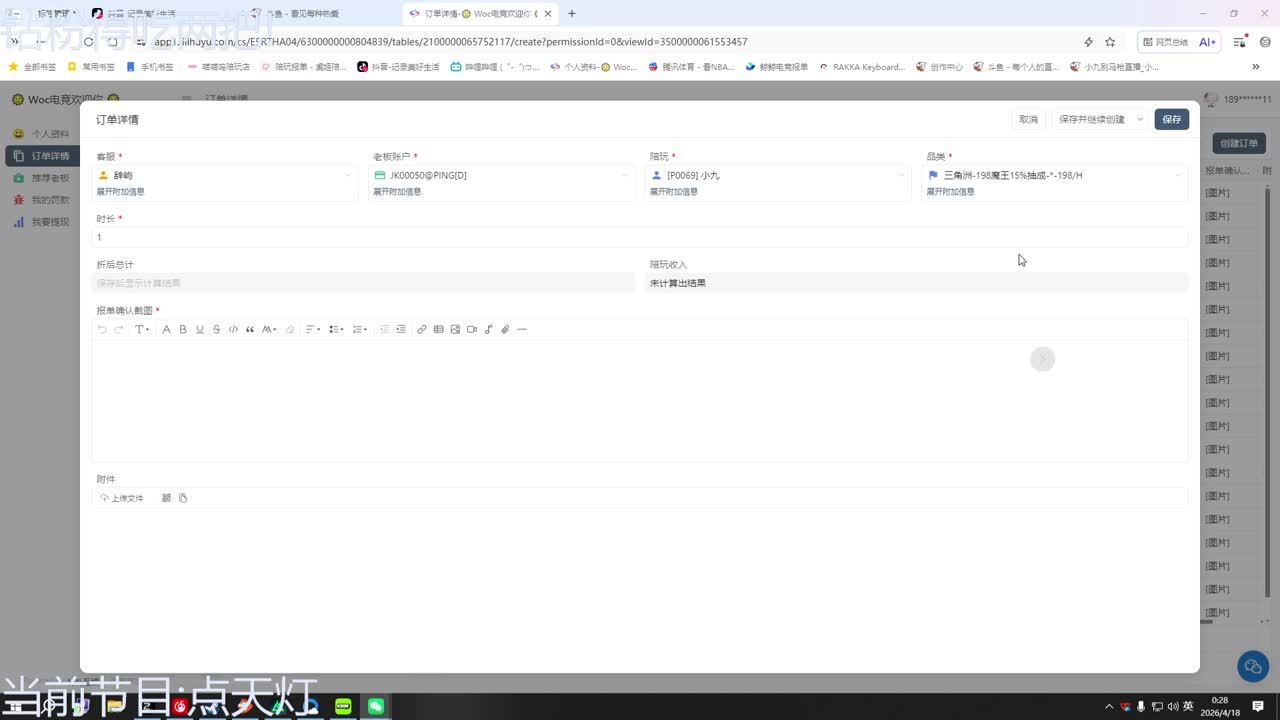Viewport: 1280px width, 720px height.
Task: Insert an image using the picture icon
Action: tap(455, 329)
